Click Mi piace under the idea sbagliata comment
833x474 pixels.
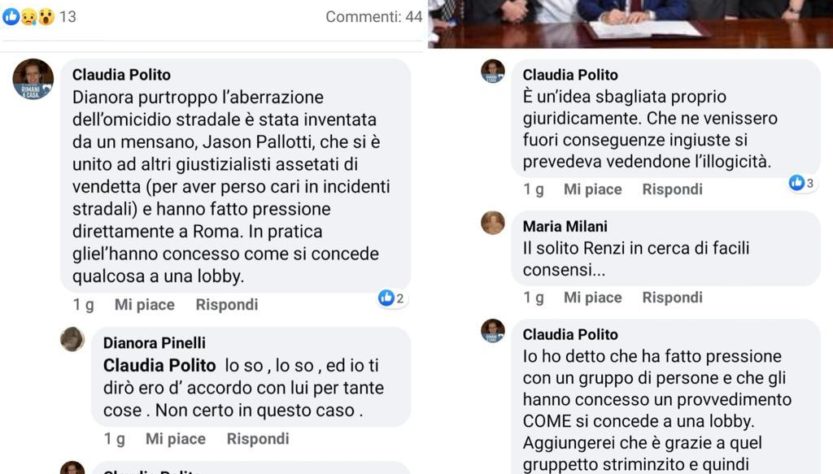tap(593, 189)
